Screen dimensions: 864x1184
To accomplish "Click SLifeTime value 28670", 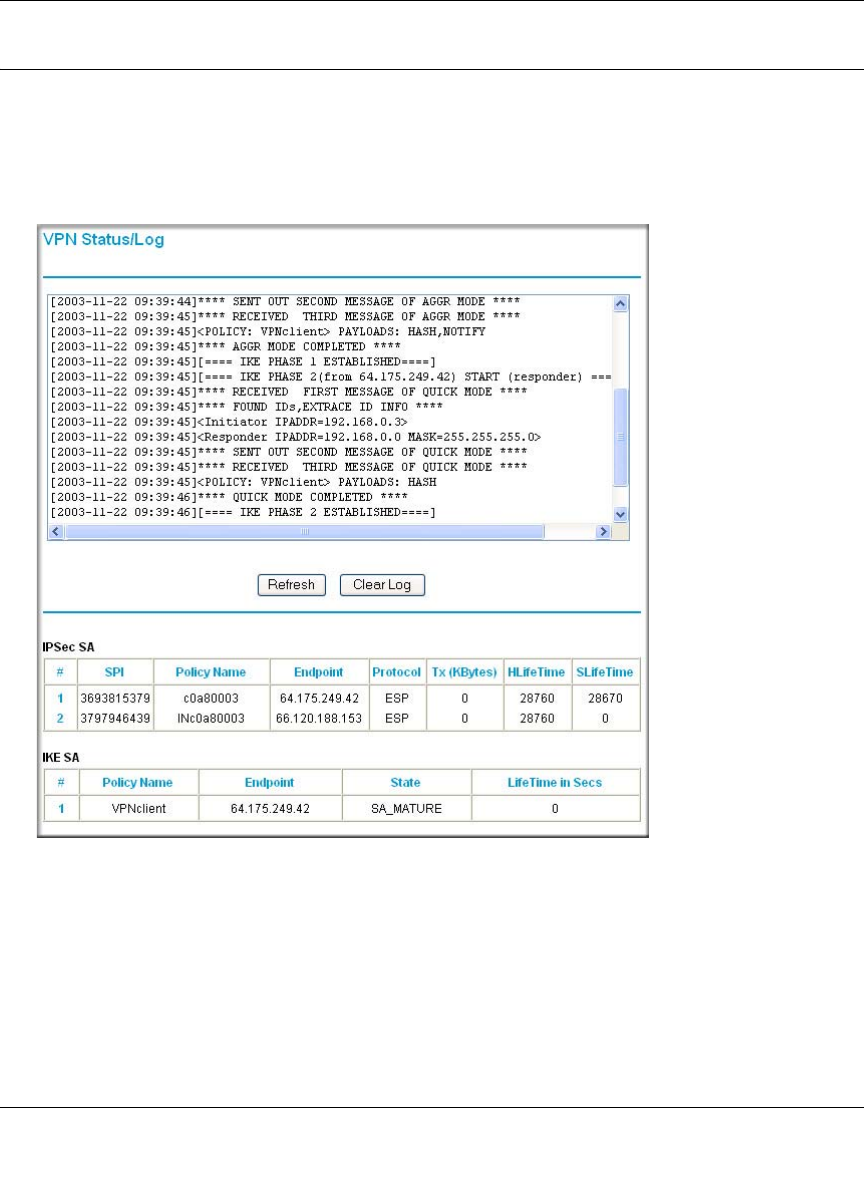I will (605, 698).
